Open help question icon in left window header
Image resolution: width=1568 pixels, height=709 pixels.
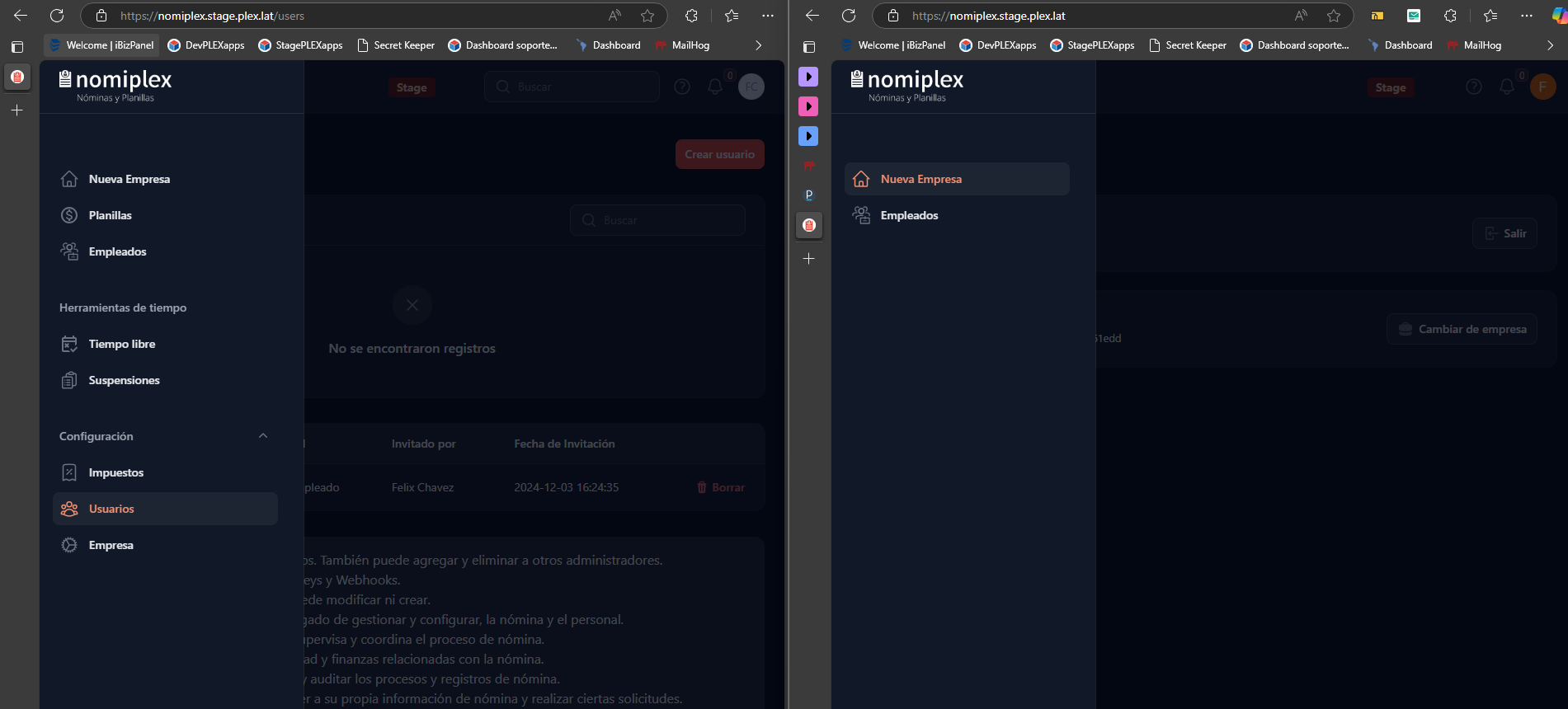[682, 87]
